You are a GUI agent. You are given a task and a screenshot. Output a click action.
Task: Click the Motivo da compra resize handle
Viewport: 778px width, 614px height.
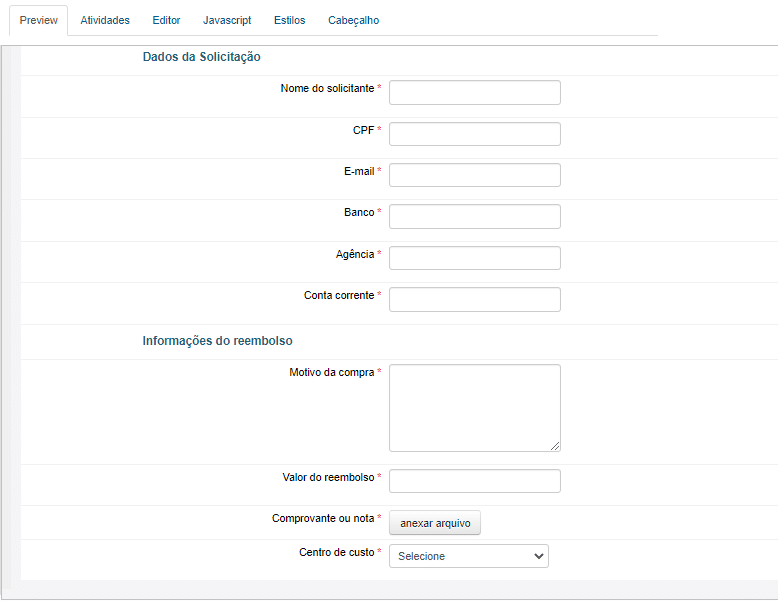tap(555, 446)
